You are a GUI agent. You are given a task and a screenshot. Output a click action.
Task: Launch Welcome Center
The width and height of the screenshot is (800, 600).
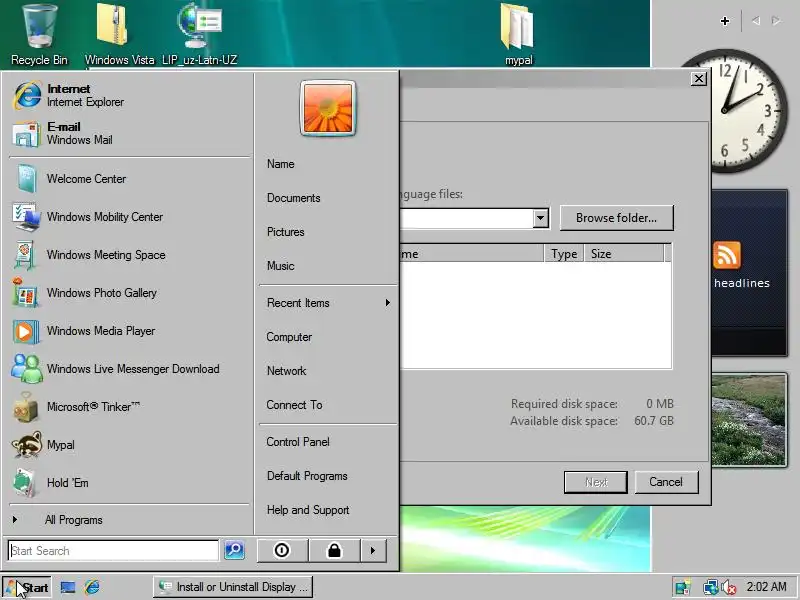click(x=130, y=179)
